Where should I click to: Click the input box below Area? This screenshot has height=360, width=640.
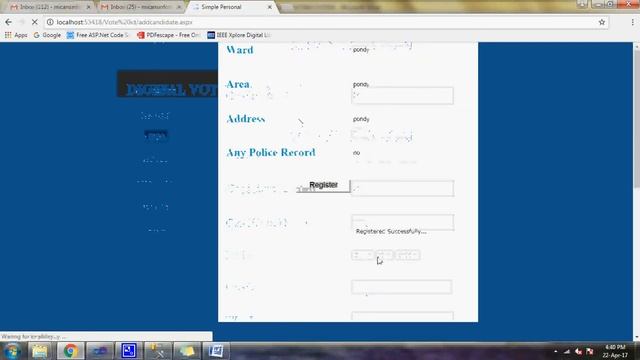click(402, 96)
